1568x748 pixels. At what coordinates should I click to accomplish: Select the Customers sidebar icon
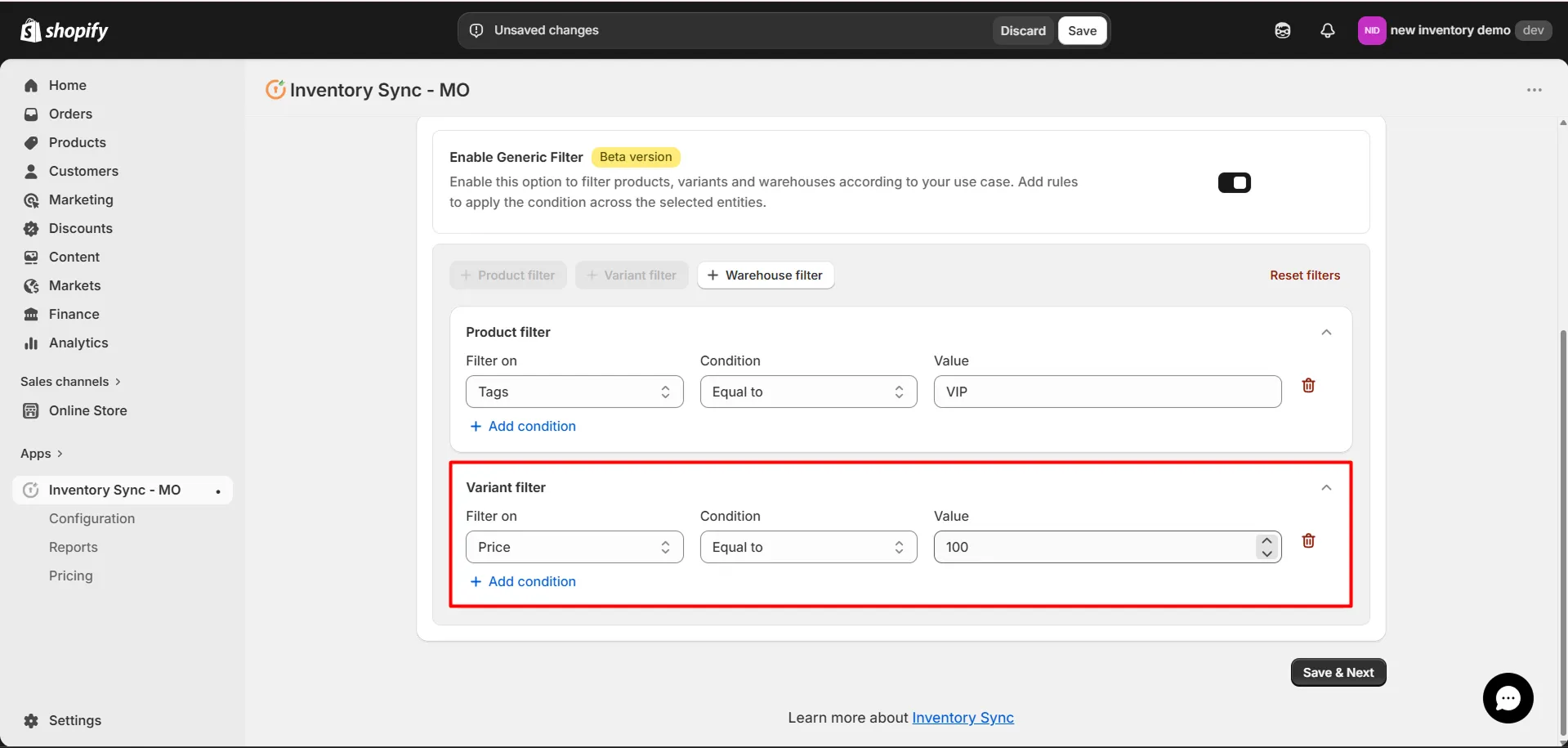[x=30, y=171]
